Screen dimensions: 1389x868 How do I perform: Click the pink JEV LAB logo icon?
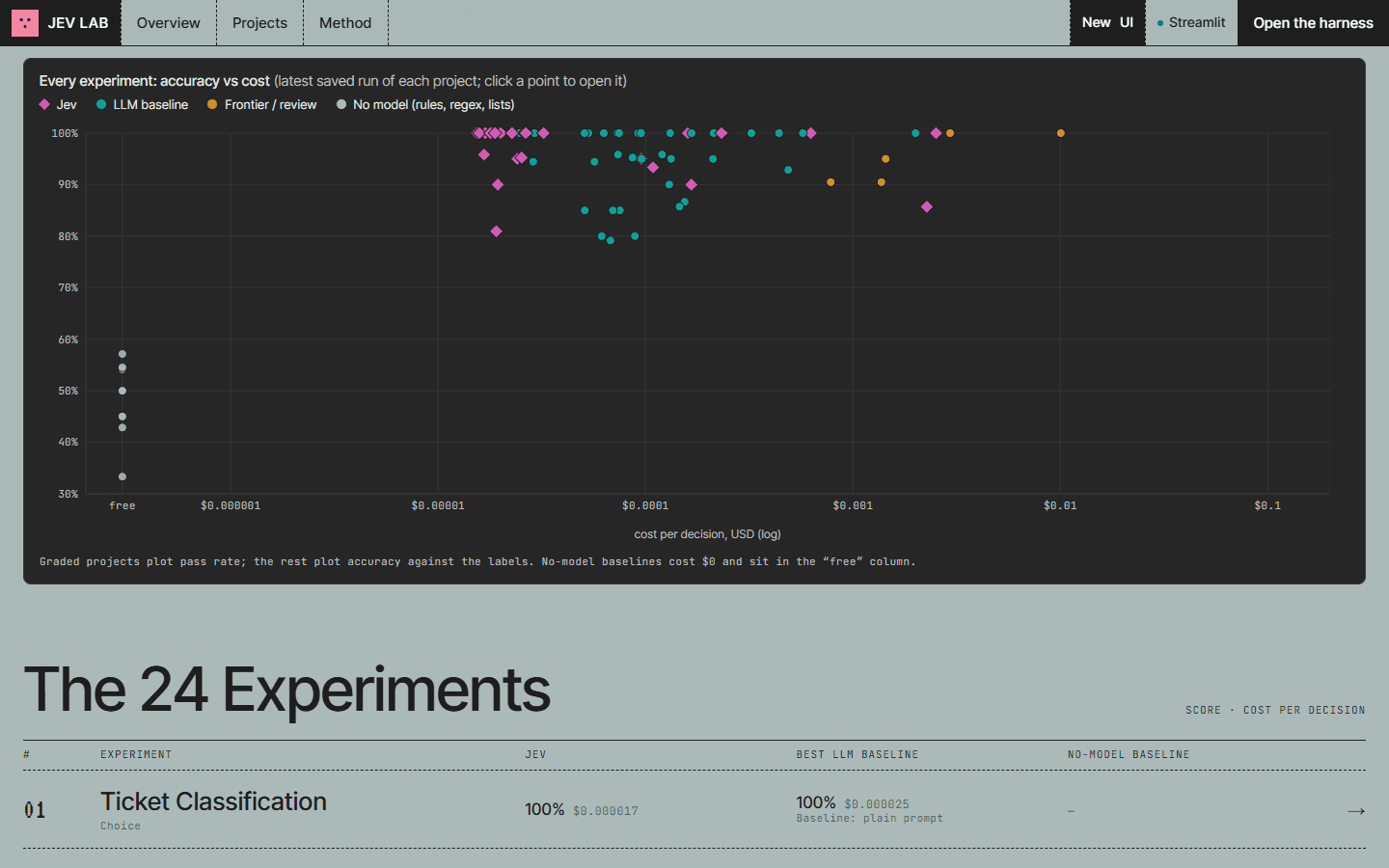pos(25,23)
